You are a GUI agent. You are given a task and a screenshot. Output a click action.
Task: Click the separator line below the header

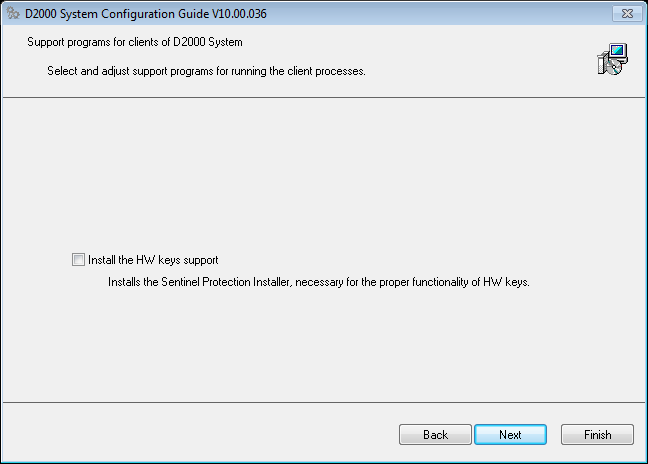(x=324, y=97)
